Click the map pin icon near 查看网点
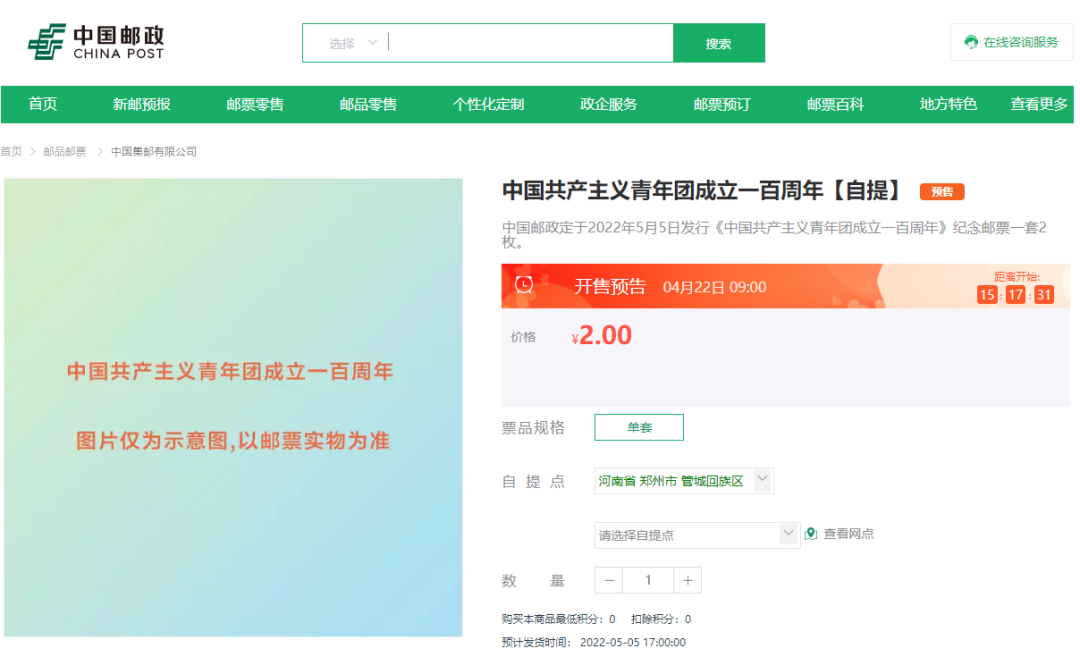The image size is (1080, 657). (x=811, y=534)
